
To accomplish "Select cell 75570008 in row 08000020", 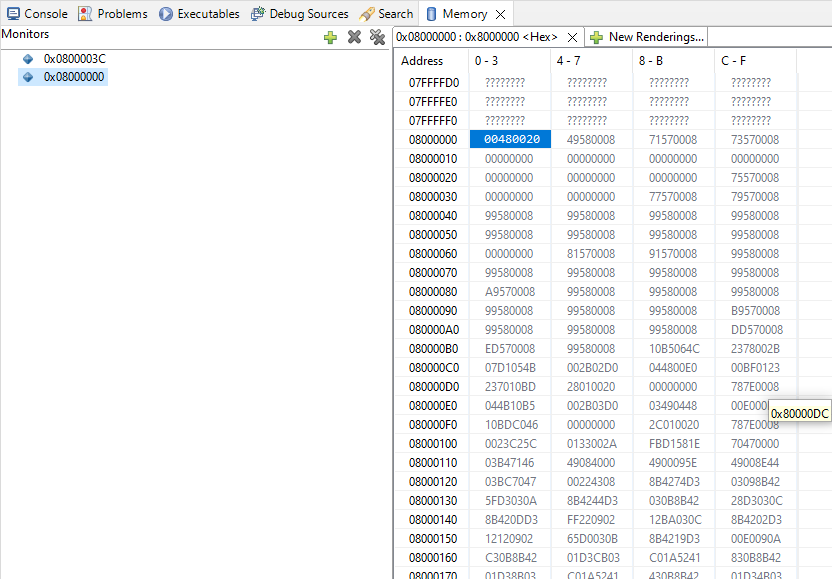I will [755, 178].
